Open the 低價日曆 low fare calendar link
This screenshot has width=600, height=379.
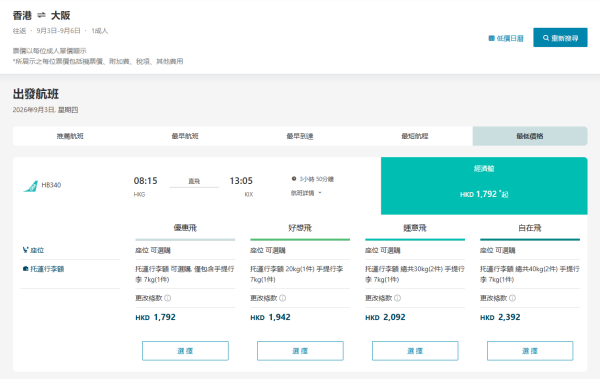pos(506,38)
